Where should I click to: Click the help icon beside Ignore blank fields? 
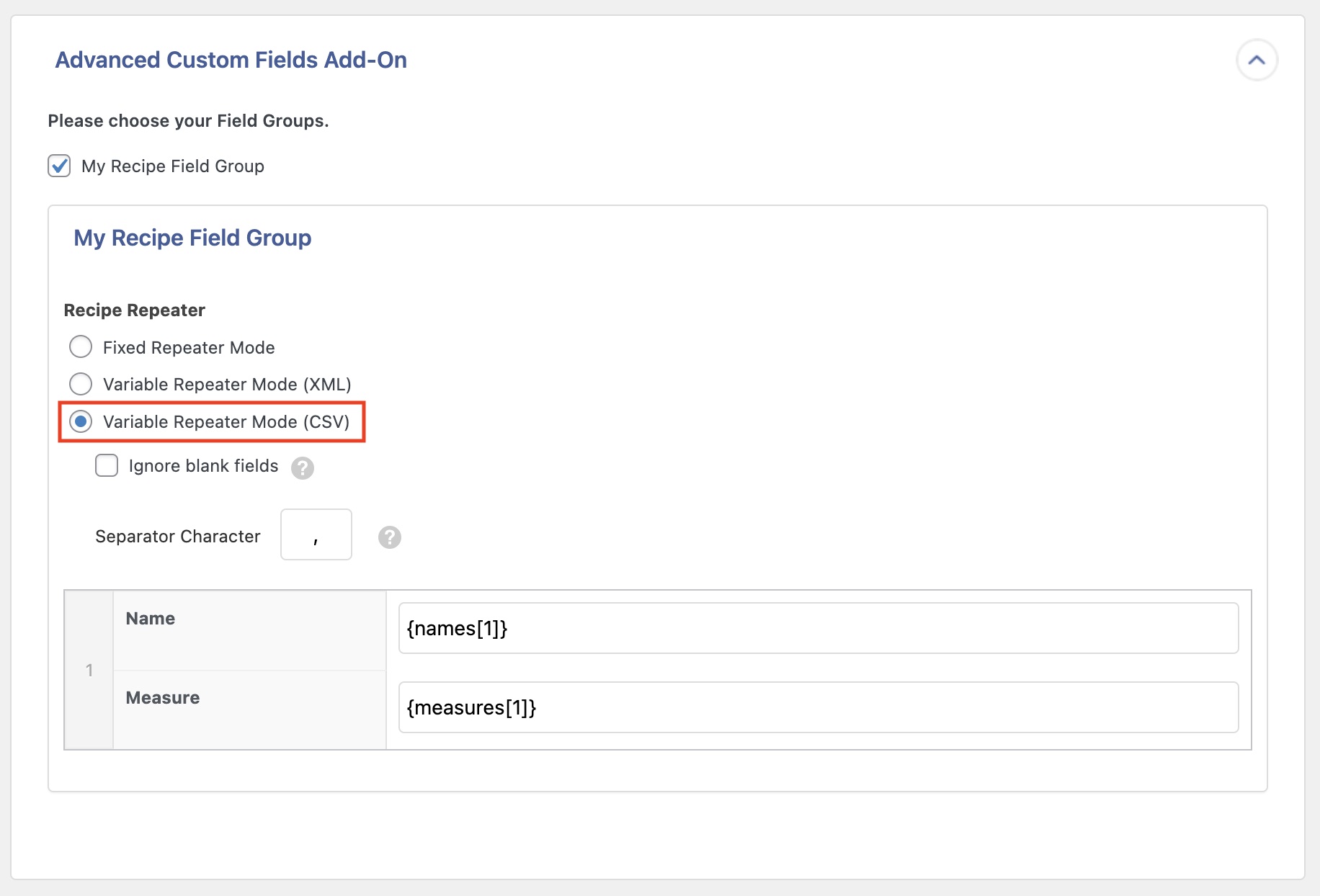[303, 468]
